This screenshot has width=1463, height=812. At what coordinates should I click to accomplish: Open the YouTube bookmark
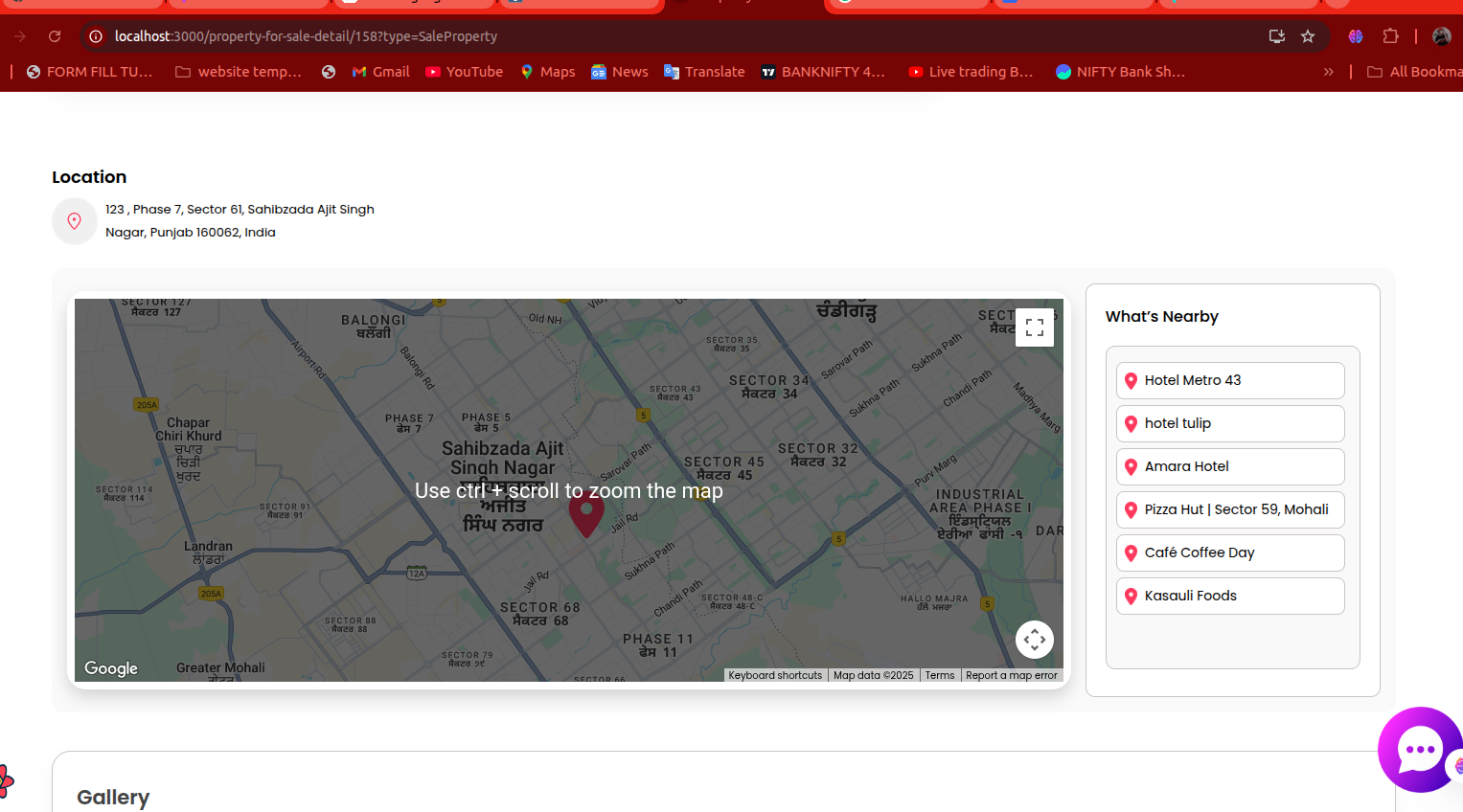(464, 72)
